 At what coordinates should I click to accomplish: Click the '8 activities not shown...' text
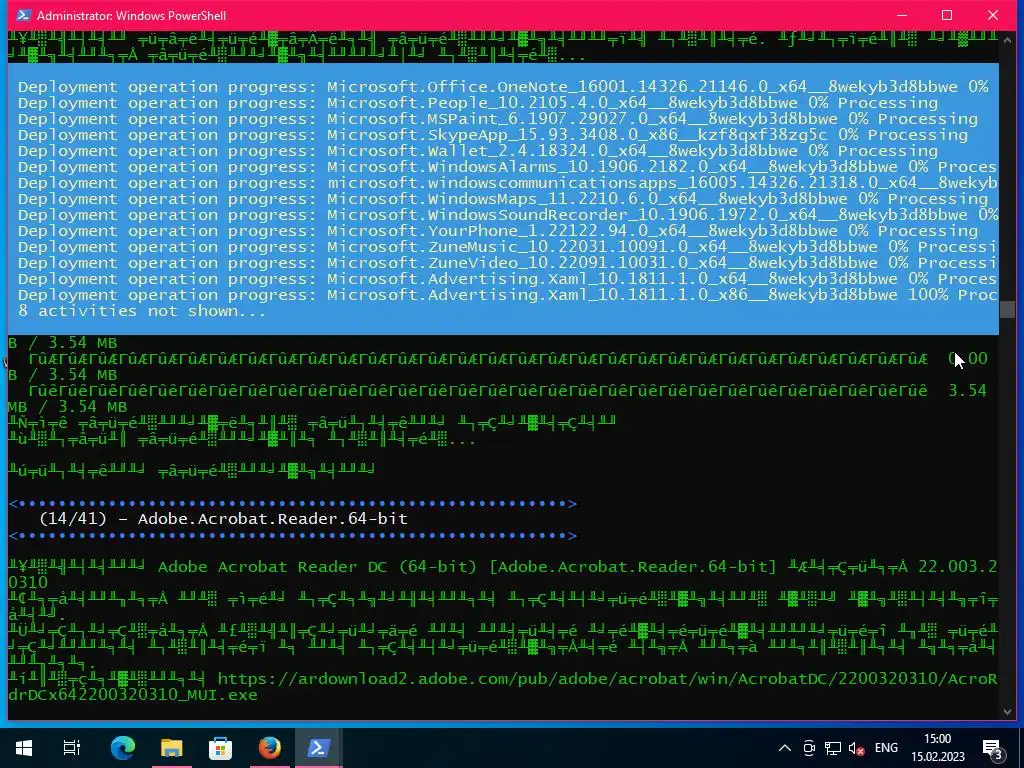[142, 311]
